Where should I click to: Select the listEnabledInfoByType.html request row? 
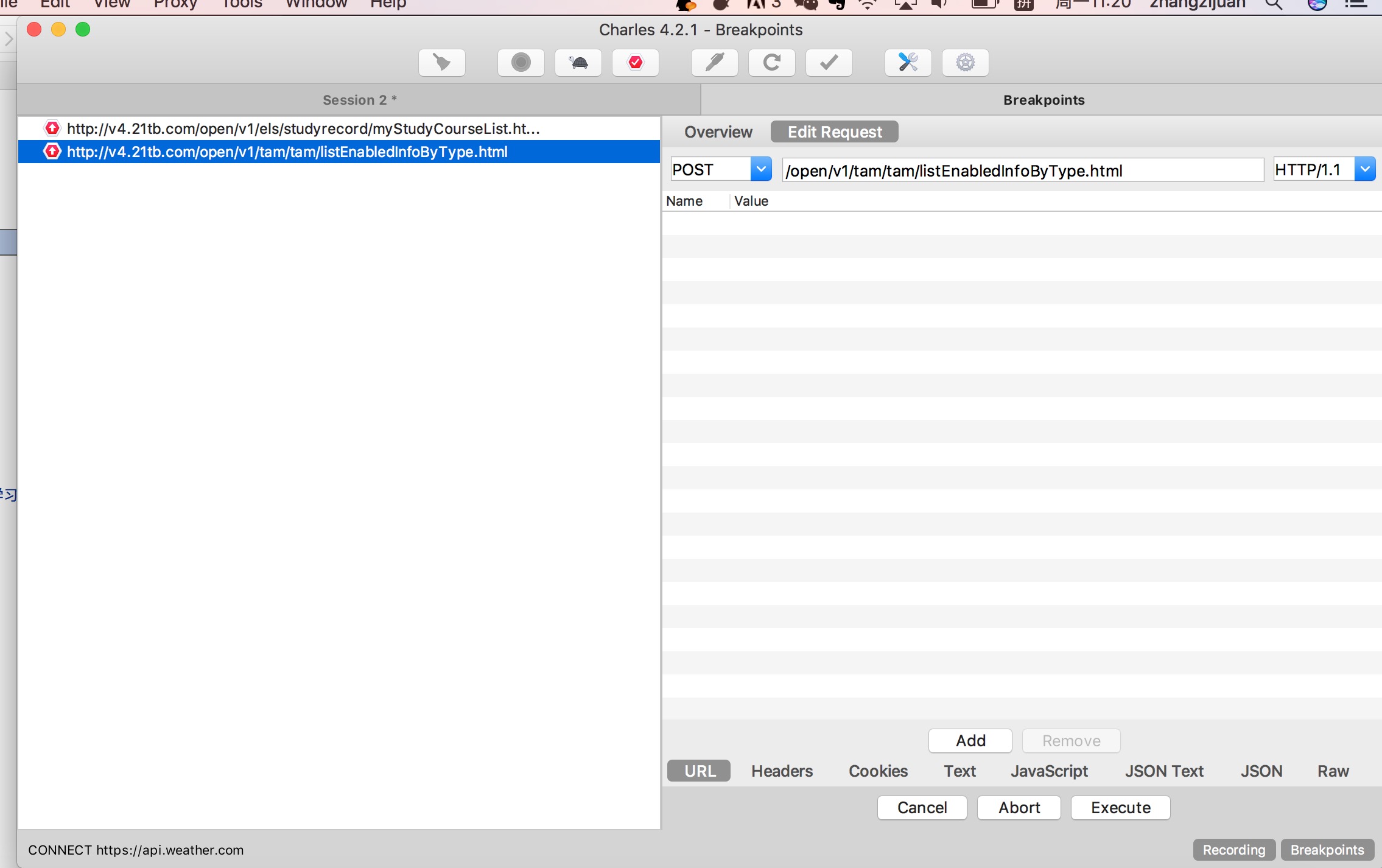339,152
